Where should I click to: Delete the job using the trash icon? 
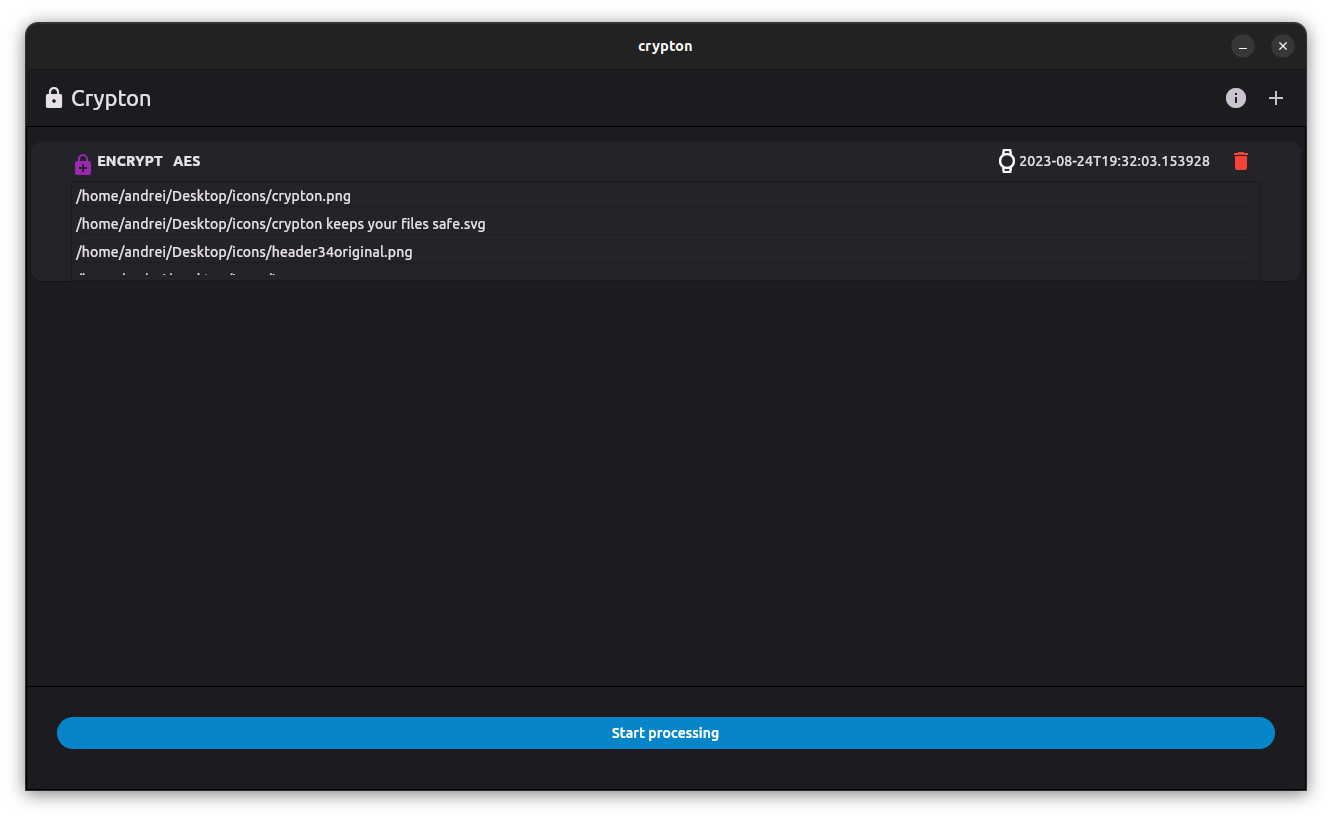click(x=1241, y=160)
